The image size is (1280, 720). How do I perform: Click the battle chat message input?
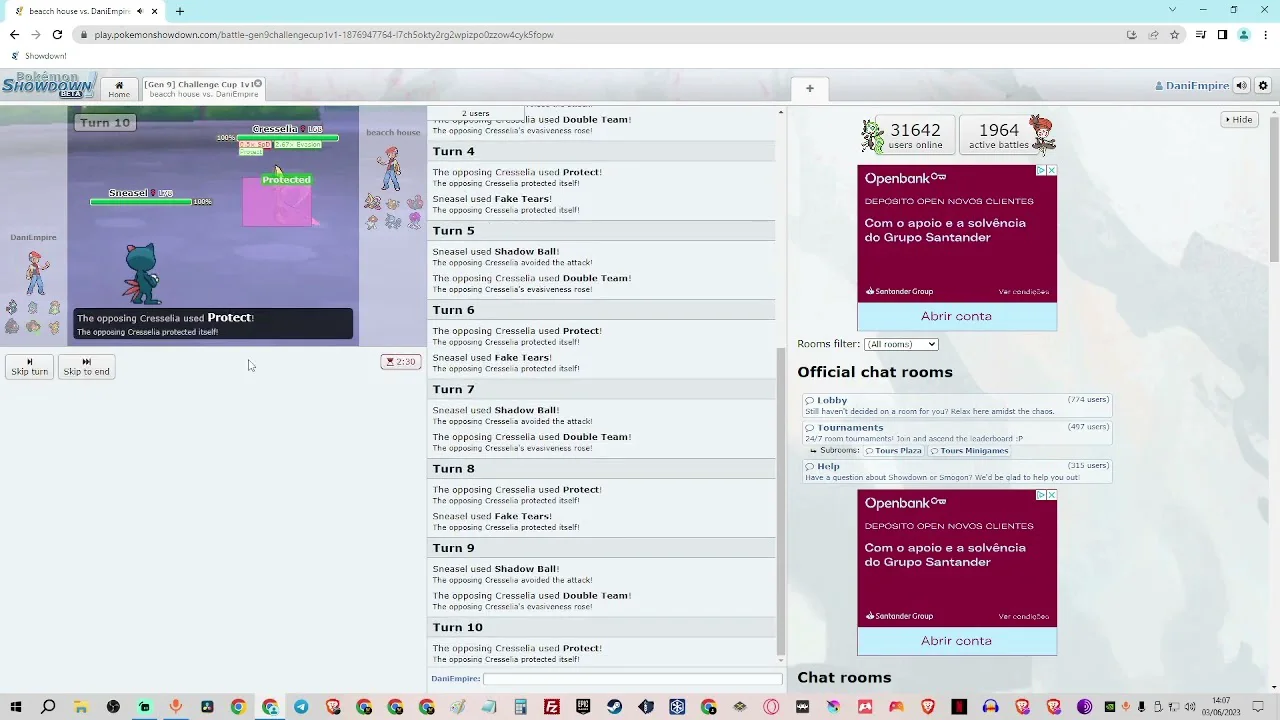[632, 679]
